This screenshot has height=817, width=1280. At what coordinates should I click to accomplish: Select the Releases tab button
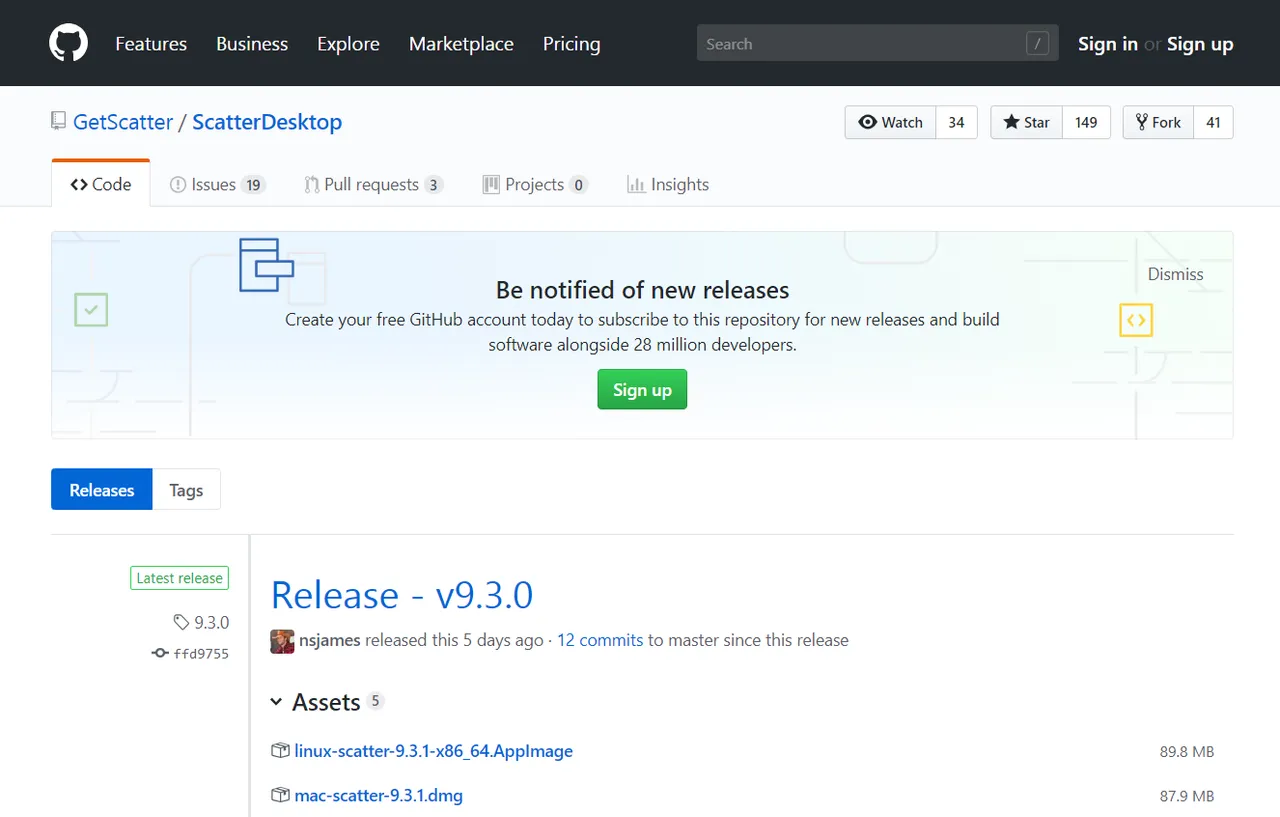coord(102,490)
